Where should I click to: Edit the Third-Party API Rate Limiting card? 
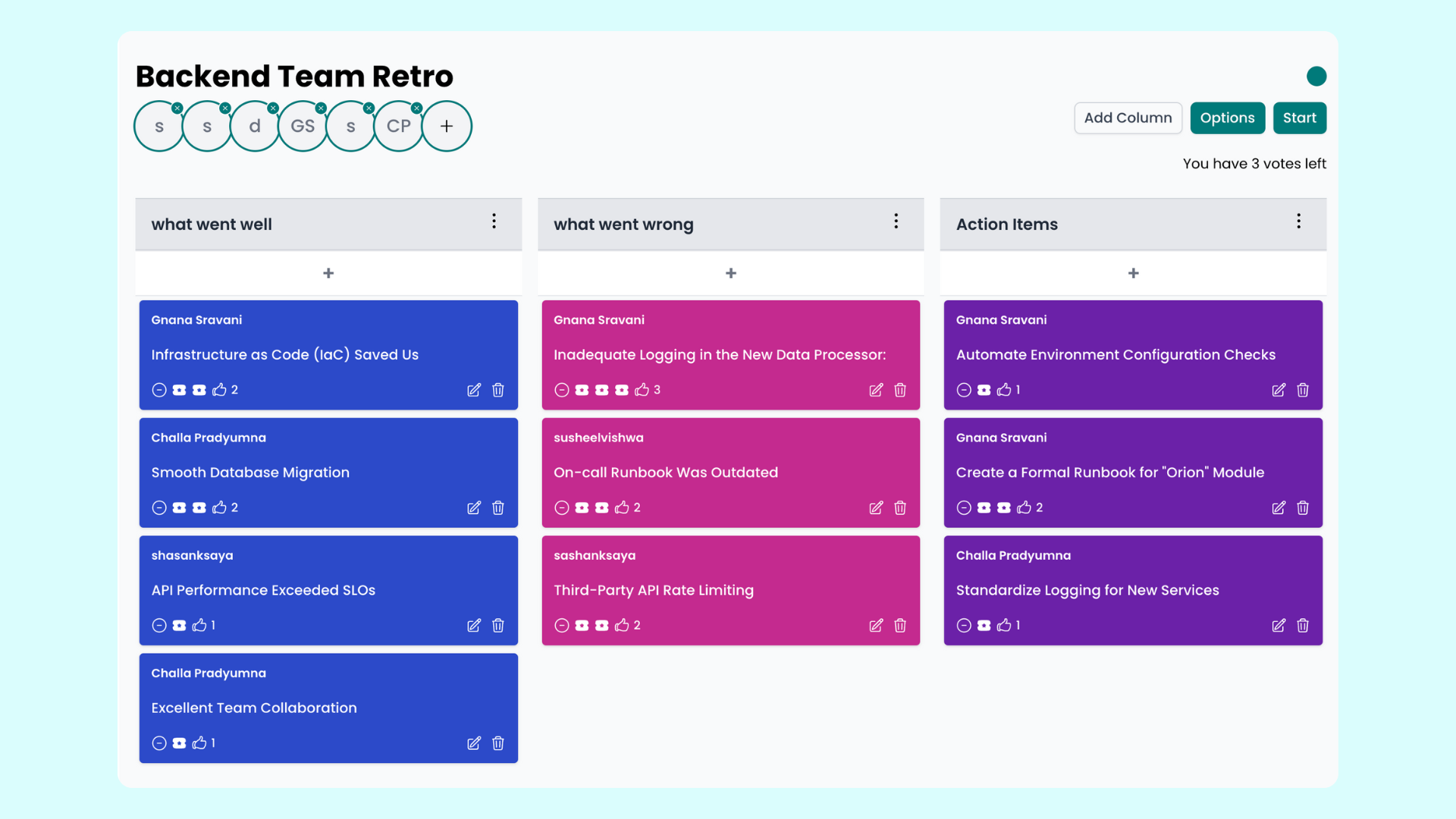(x=876, y=626)
